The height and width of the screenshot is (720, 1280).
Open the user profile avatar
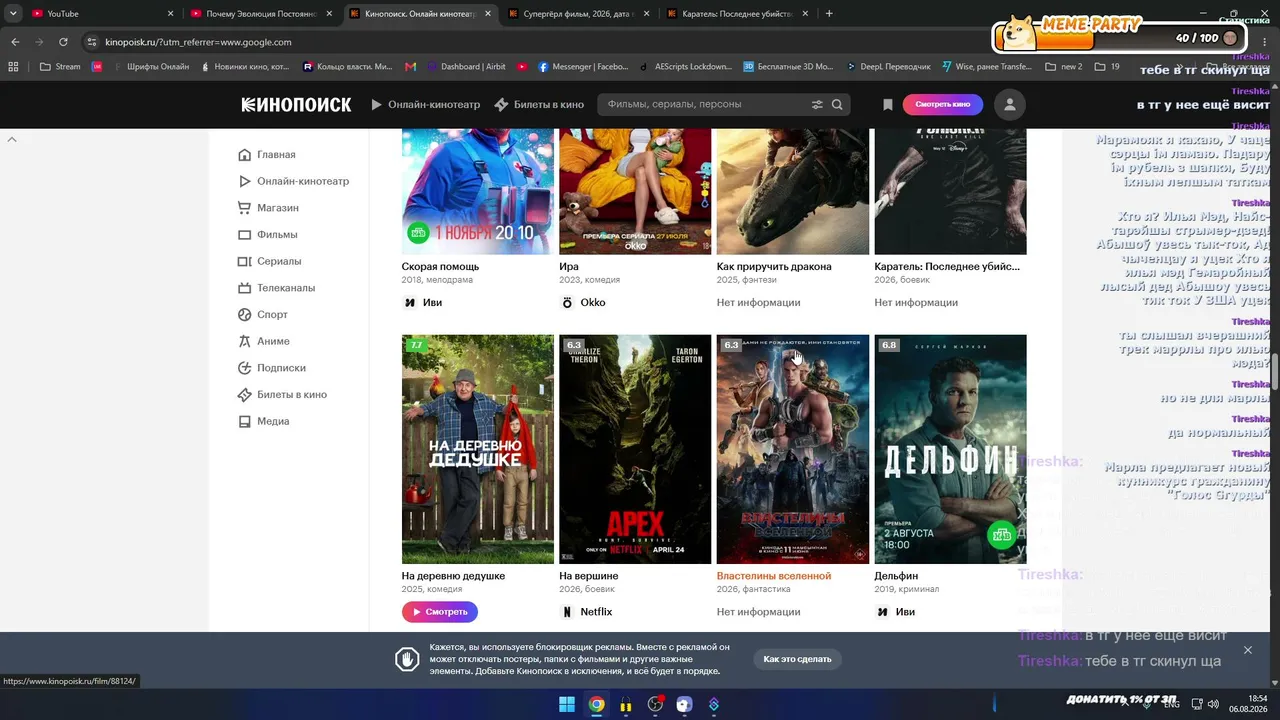click(x=1010, y=104)
